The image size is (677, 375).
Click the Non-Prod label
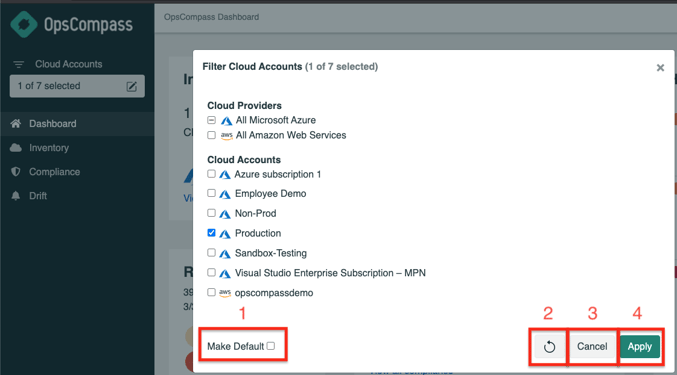tap(256, 214)
